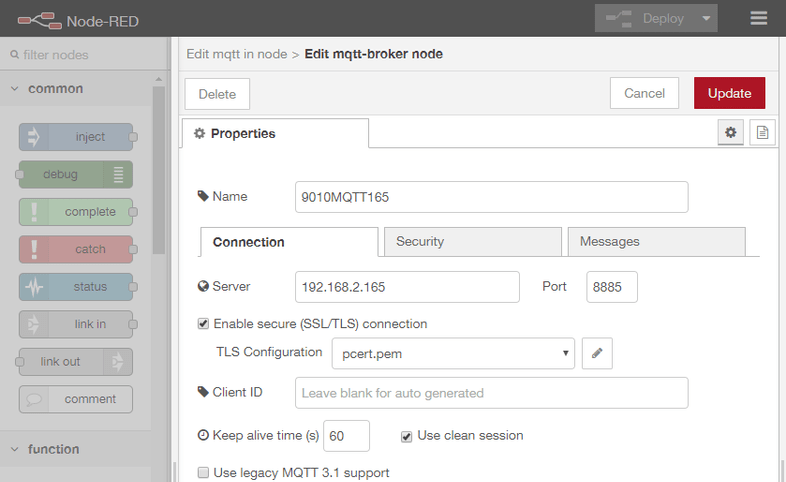The image size is (786, 482).
Task: Uncheck Use clean session
Action: [x=407, y=436]
